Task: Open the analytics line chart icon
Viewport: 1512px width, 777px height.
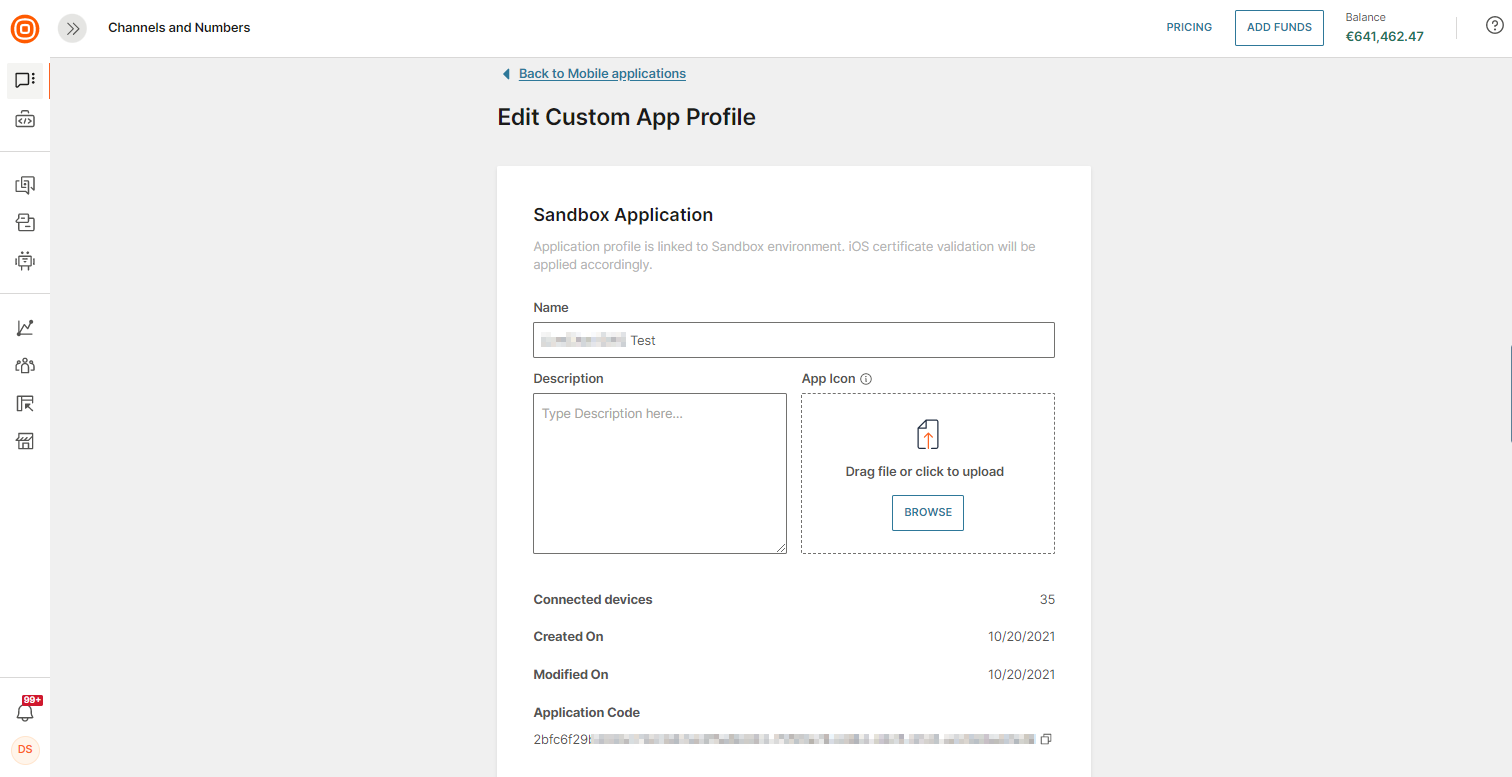Action: [25, 328]
